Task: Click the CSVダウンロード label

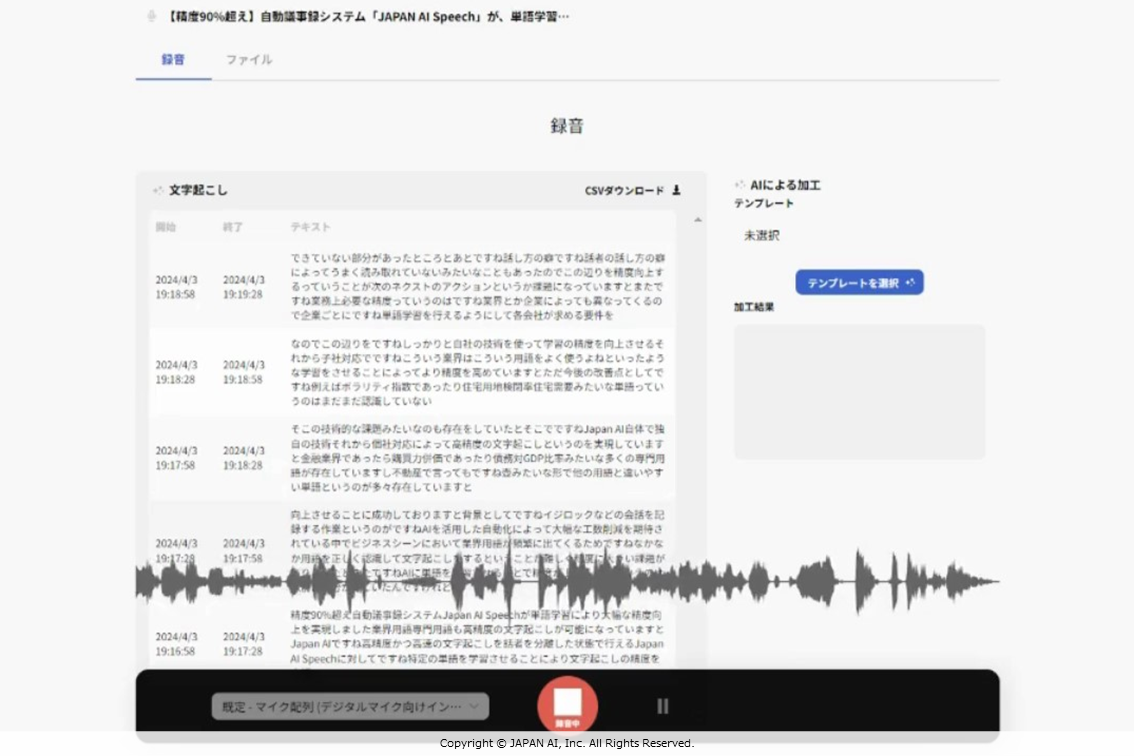Action: point(624,190)
